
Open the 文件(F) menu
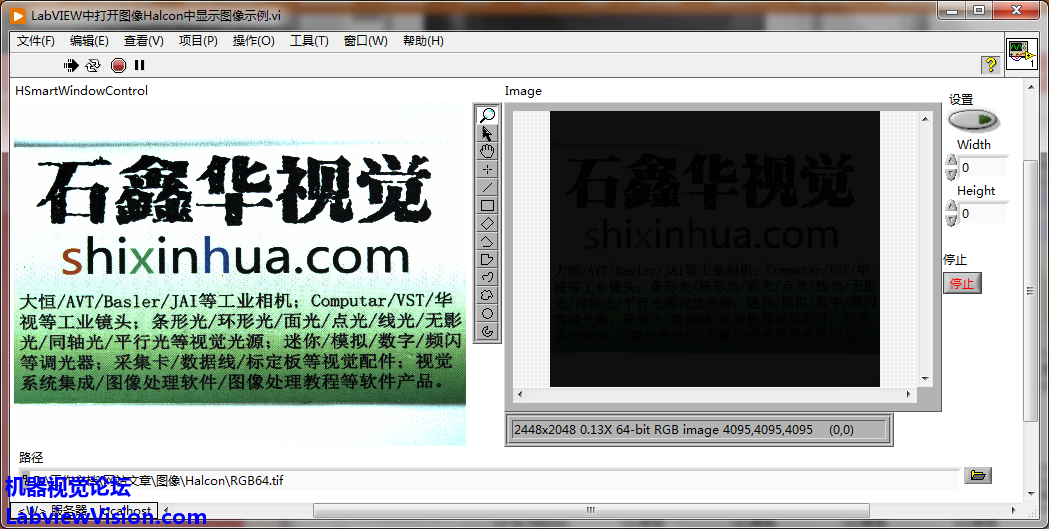(x=35, y=41)
